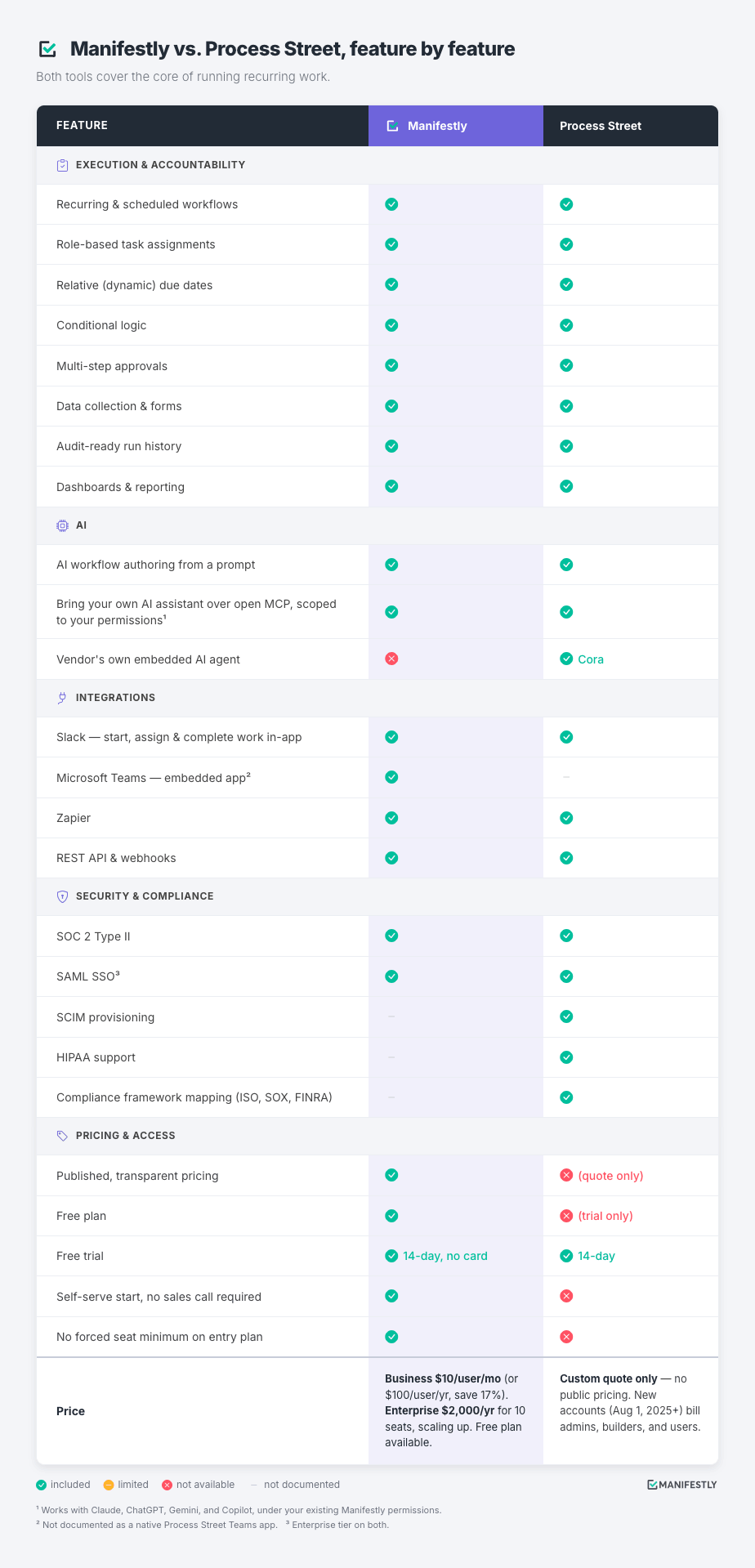This screenshot has width=755, height=1568.
Task: Click the Manifestly checkbox logo beside the title
Action: [48, 49]
